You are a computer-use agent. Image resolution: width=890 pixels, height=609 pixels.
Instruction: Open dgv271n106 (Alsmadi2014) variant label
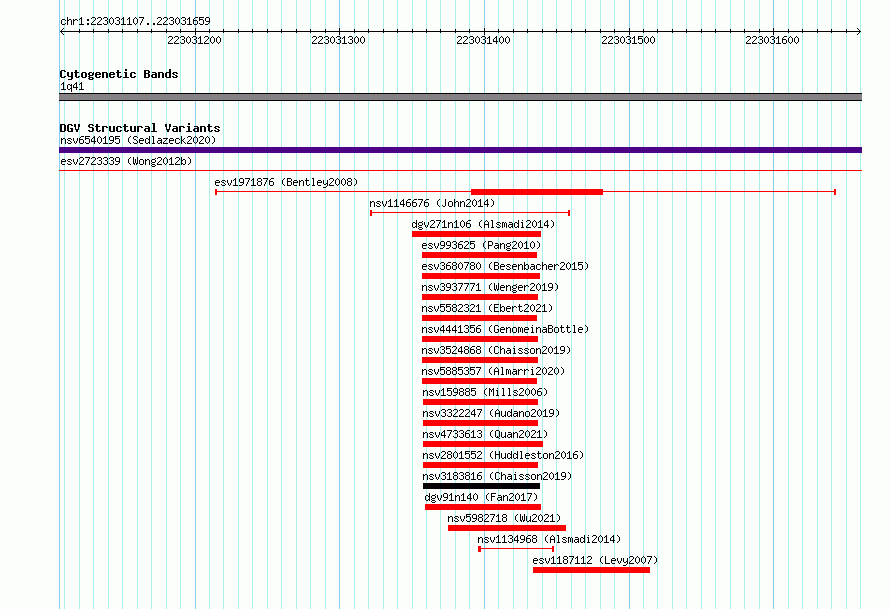pos(483,224)
